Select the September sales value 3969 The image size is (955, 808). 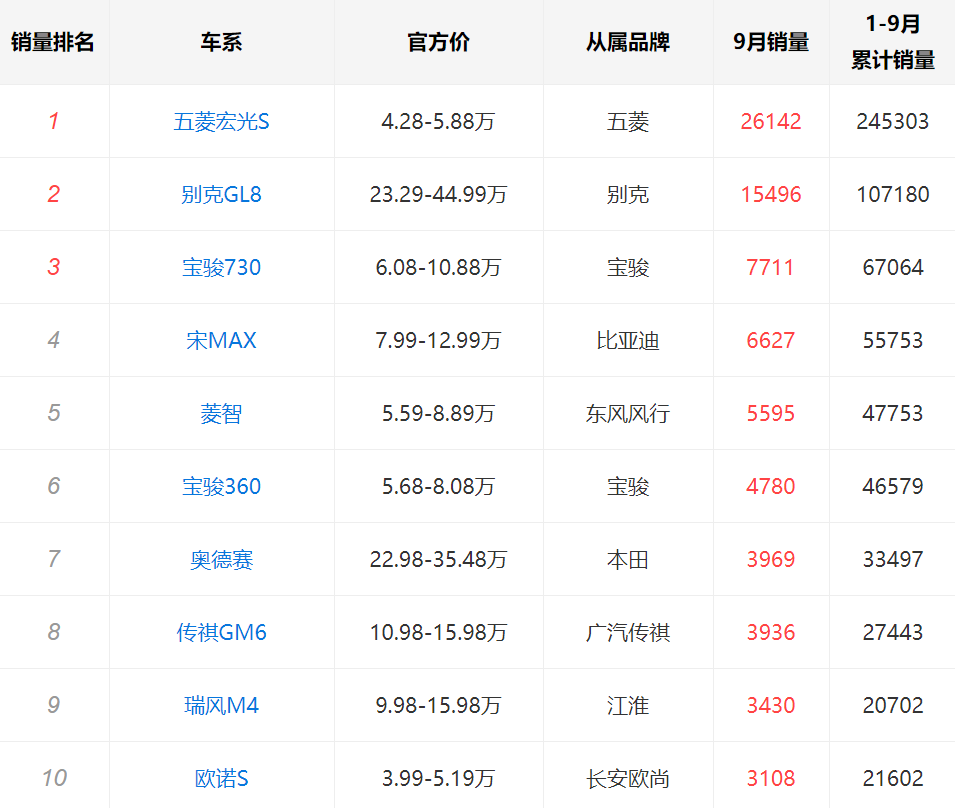(771, 560)
